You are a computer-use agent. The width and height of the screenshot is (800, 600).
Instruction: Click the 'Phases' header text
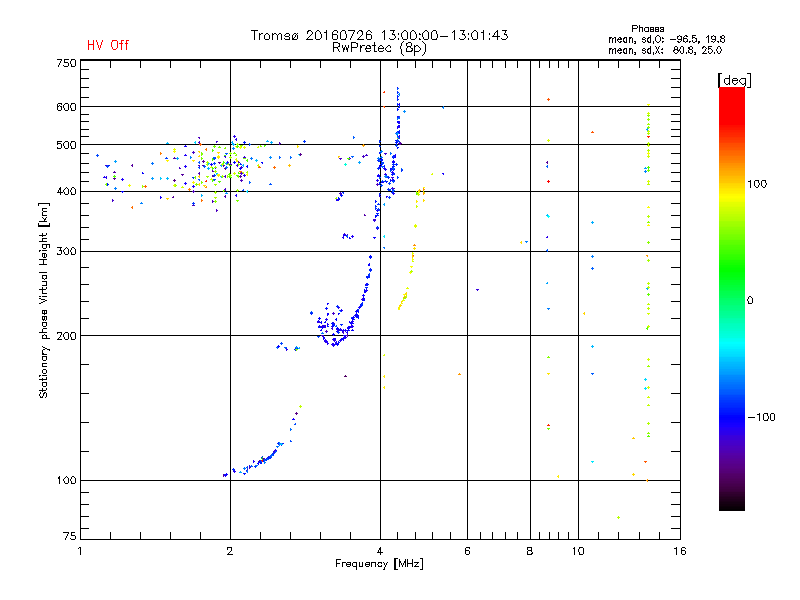click(x=647, y=29)
